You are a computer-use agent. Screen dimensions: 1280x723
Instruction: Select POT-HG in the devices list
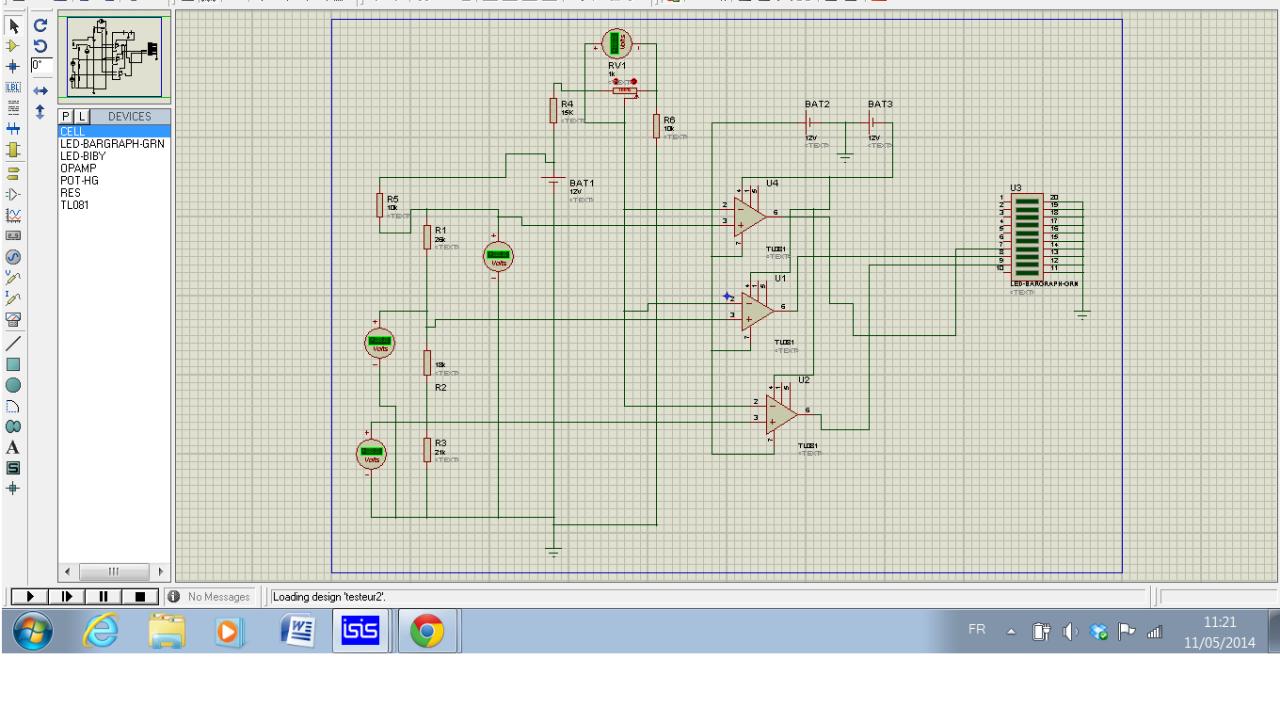(114, 180)
